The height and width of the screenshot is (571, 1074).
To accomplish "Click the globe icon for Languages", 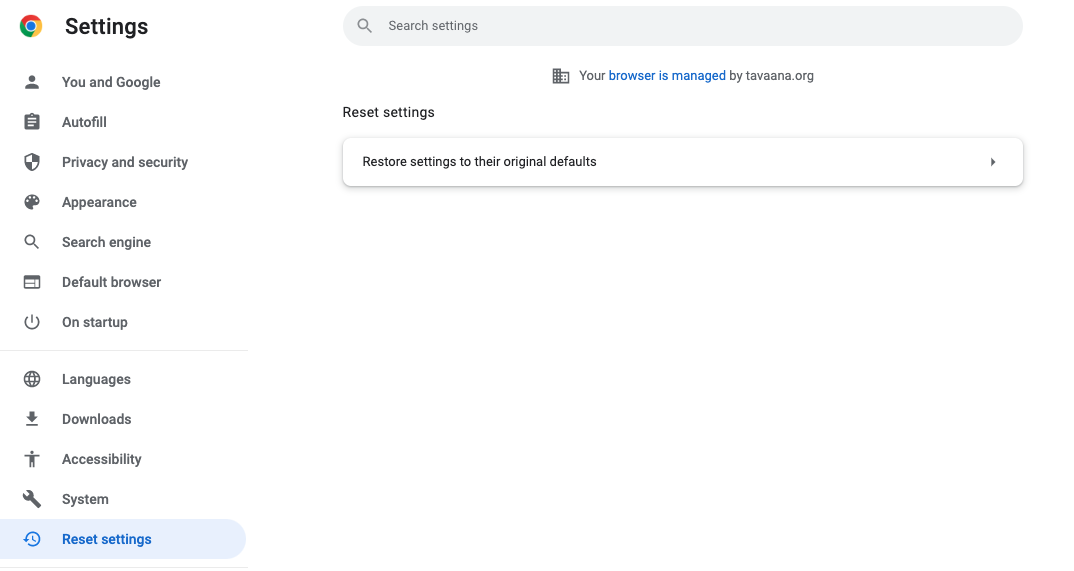I will (x=32, y=379).
